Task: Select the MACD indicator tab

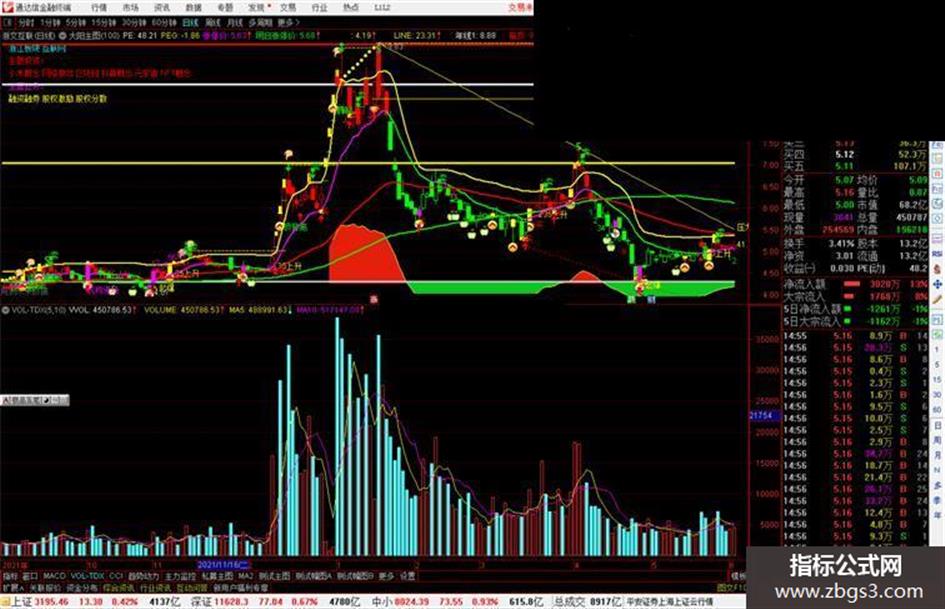Action: (x=54, y=576)
